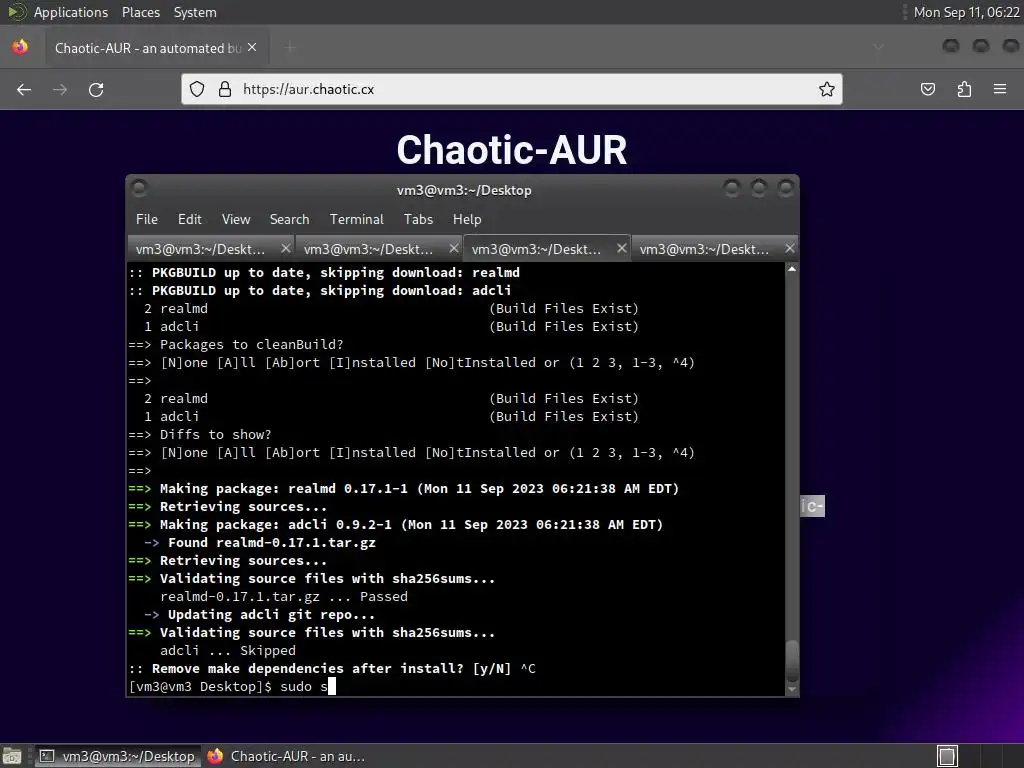Open the terminal Help menu
1024x768 pixels.
467,219
